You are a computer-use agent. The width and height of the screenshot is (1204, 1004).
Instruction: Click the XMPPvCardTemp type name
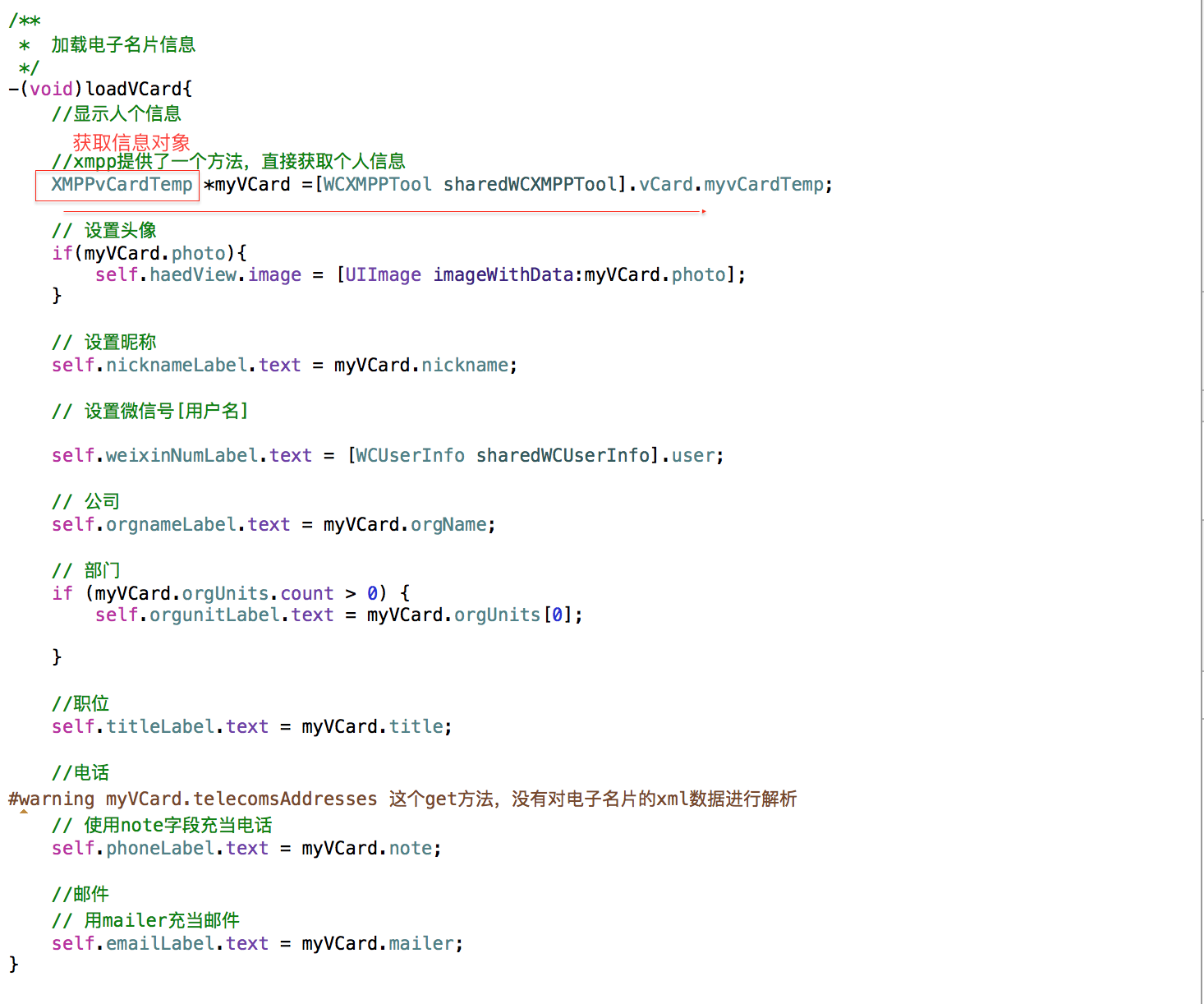[122, 184]
